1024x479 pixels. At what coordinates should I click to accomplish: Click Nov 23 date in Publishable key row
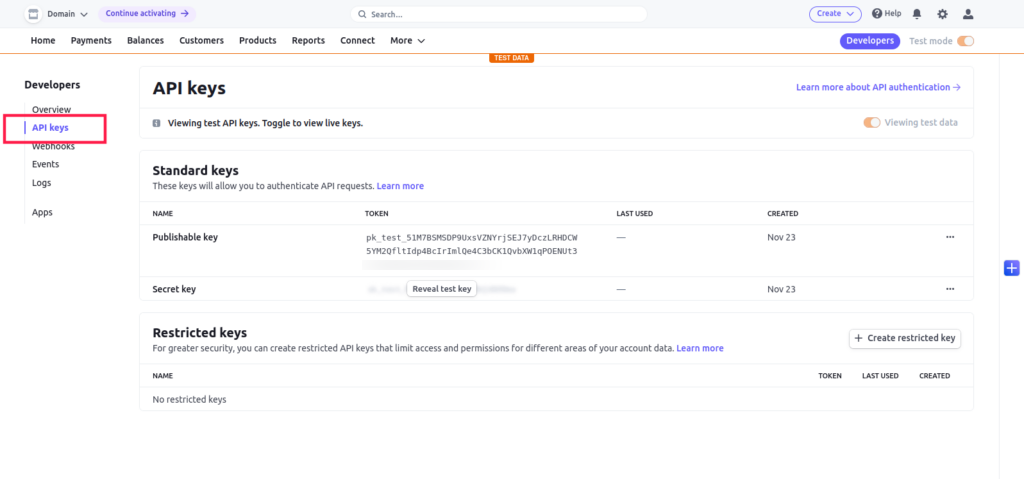781,237
